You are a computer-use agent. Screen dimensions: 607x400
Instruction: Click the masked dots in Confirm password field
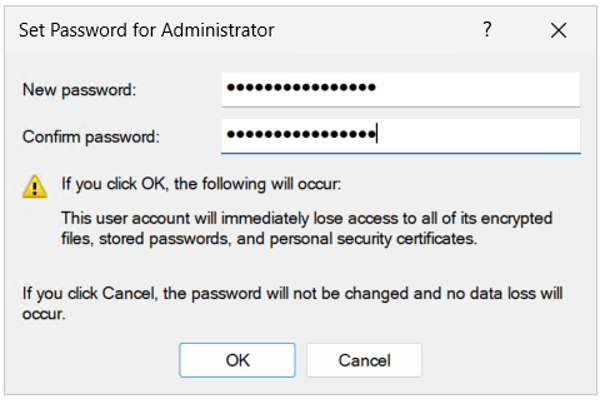point(300,134)
